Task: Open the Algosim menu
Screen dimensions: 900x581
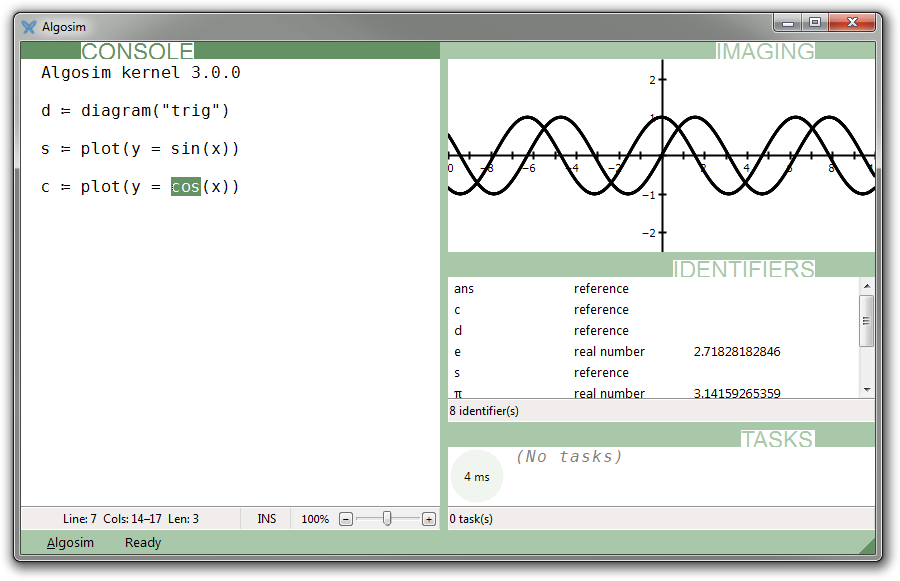Action: [x=70, y=543]
